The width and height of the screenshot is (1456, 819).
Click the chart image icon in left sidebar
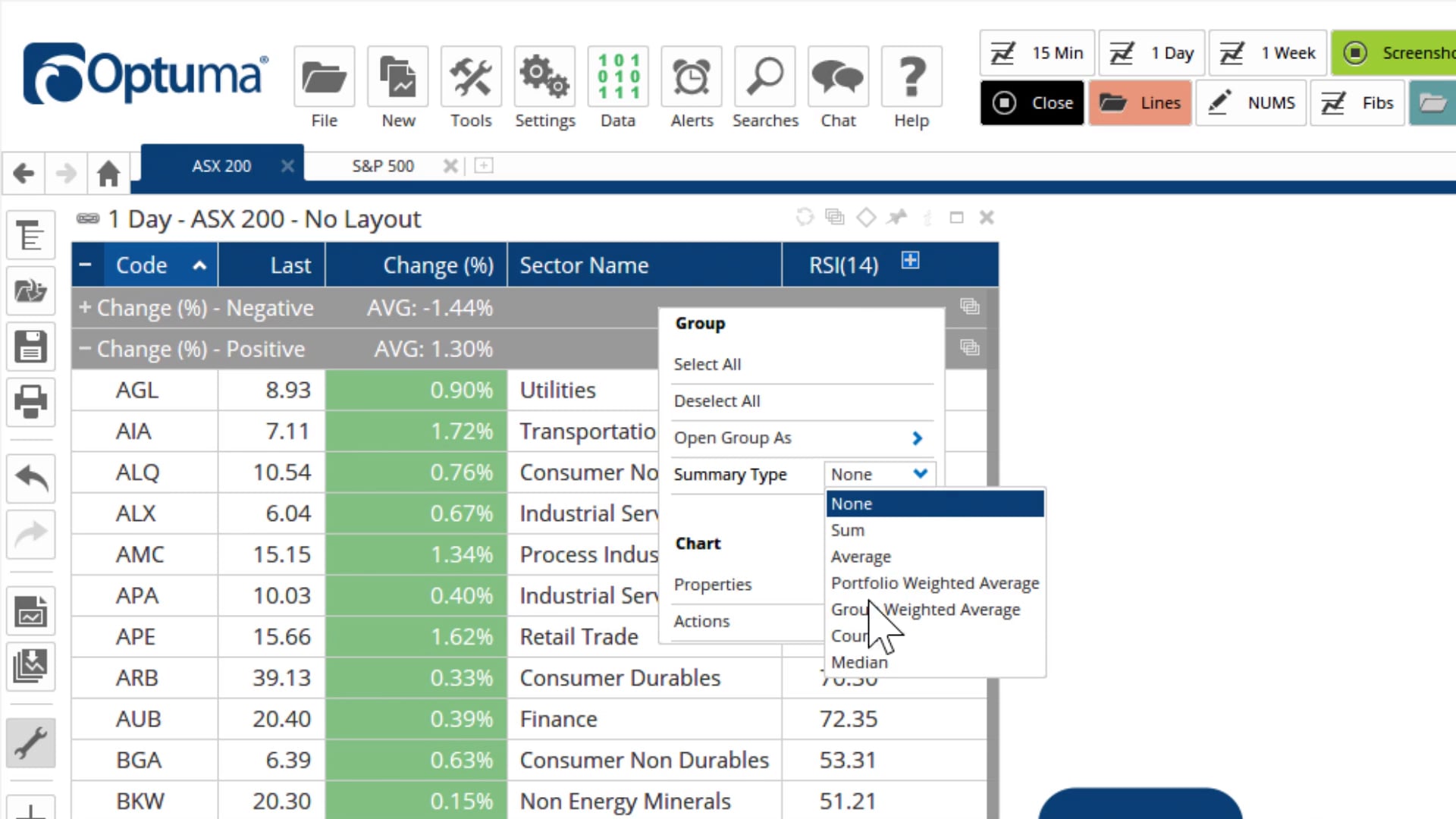click(x=30, y=610)
